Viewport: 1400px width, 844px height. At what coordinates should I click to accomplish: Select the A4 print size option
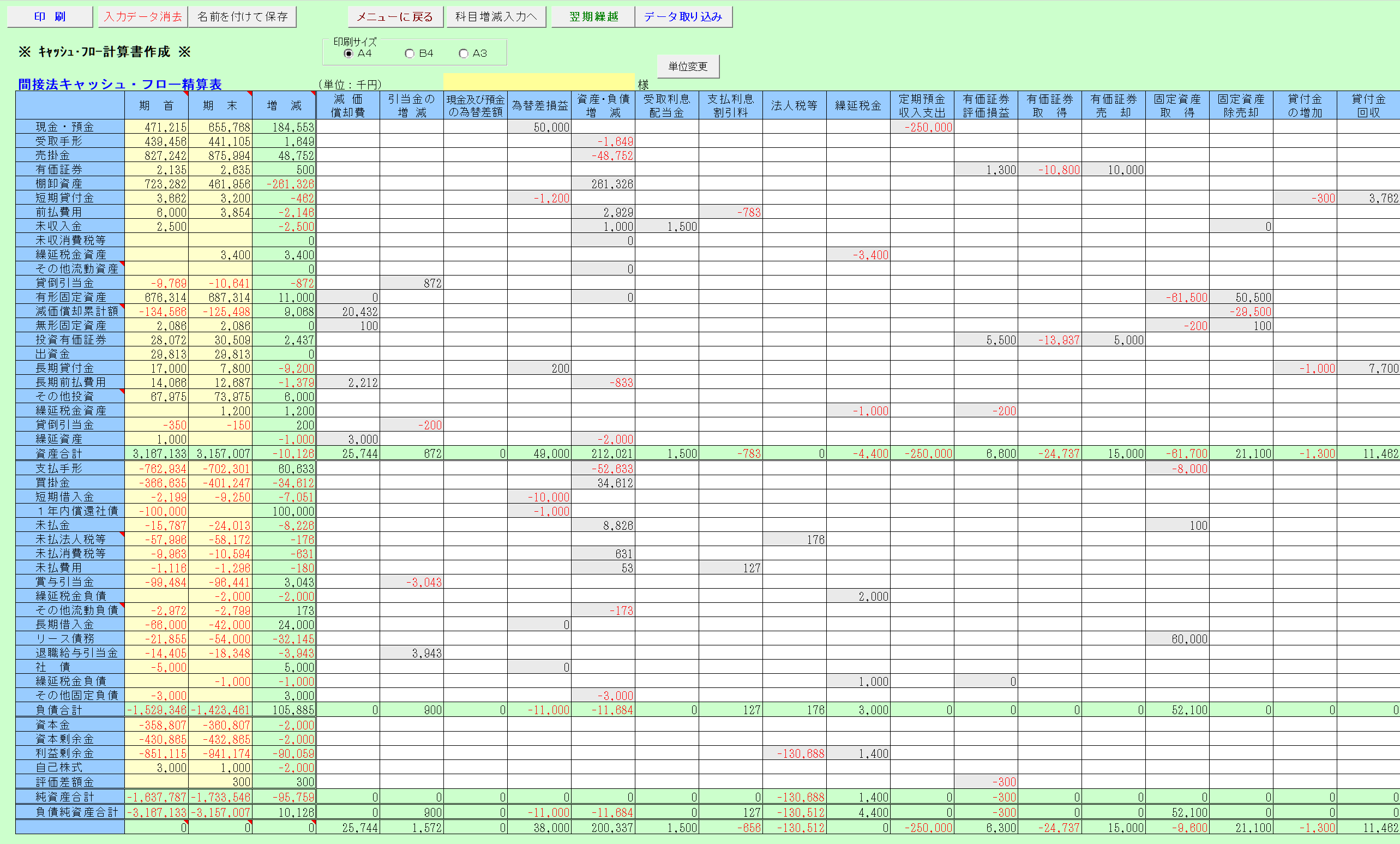coord(357,53)
